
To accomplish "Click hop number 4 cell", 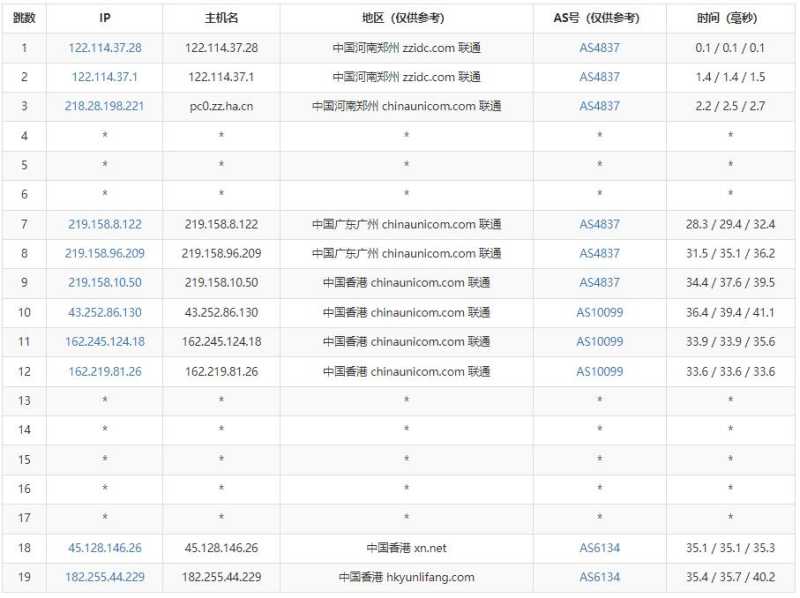I will pos(24,136).
